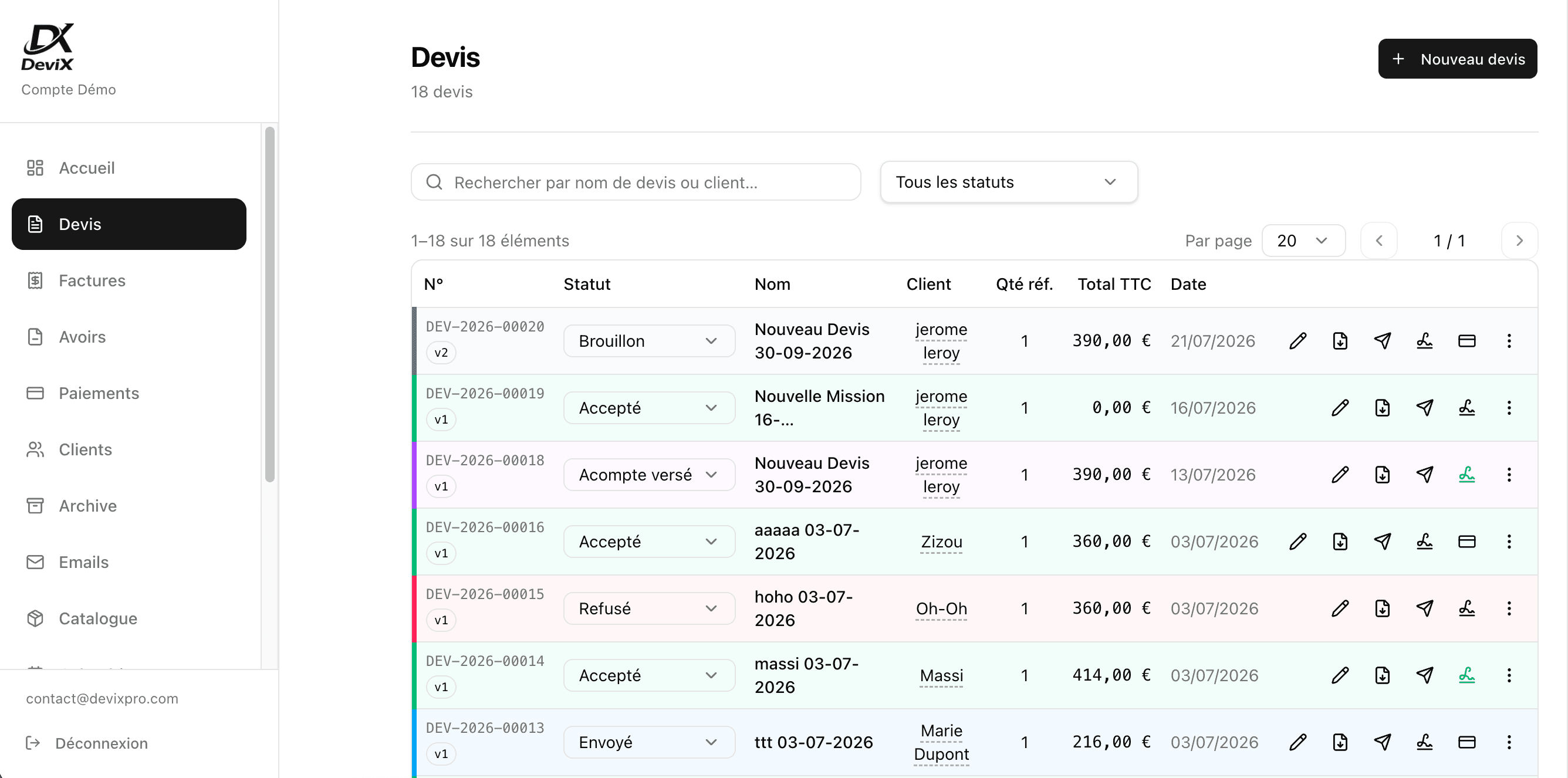Open client Zizou link
This screenshot has width=1568, height=778.
pos(941,542)
